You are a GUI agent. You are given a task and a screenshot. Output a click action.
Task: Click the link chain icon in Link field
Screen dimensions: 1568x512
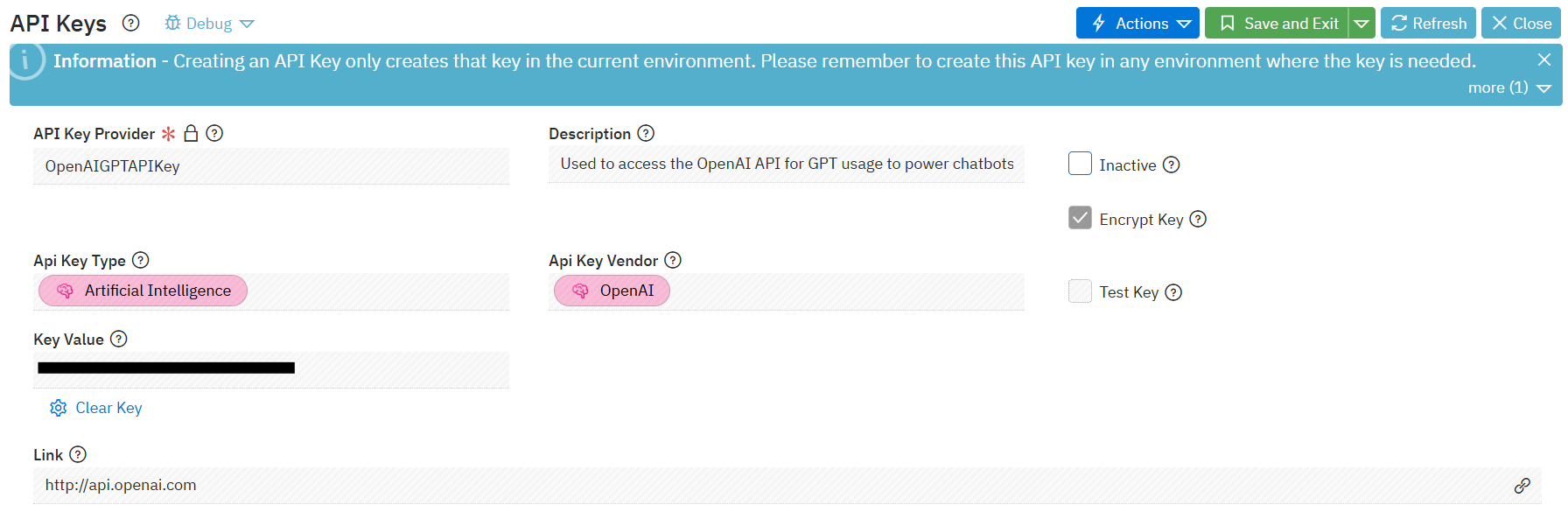pos(1522,486)
